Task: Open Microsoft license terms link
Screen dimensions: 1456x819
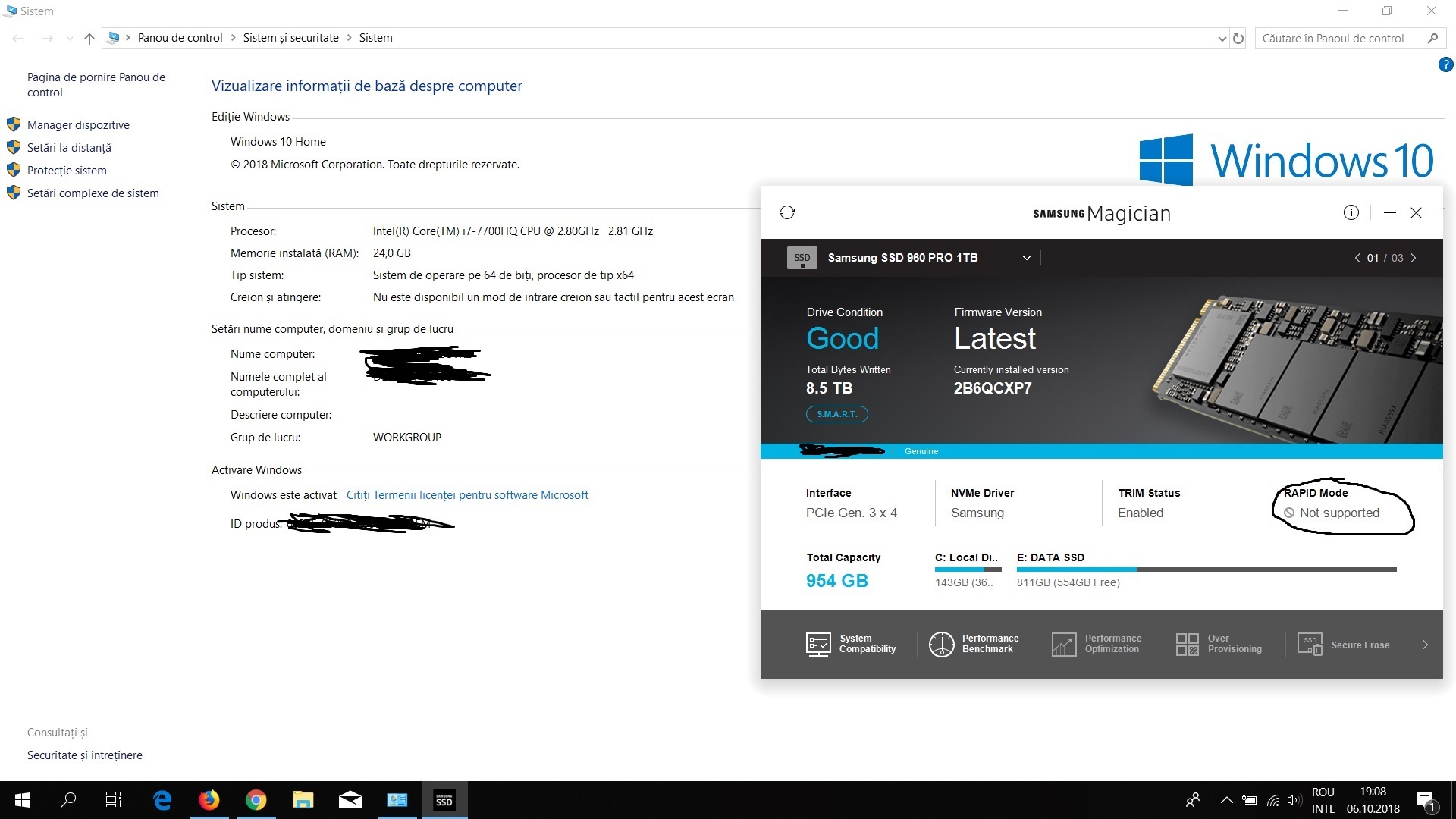Action: 467,494
